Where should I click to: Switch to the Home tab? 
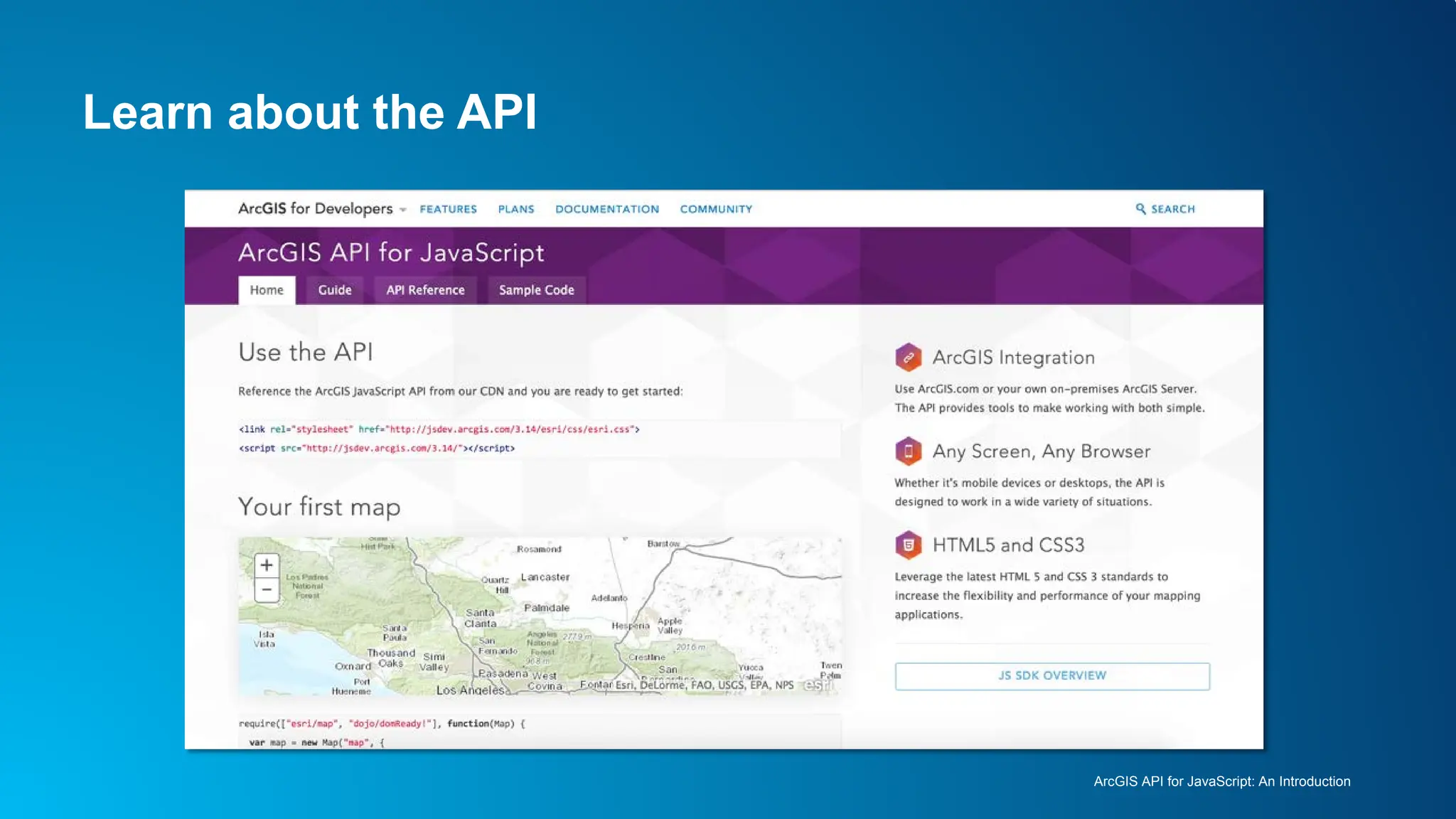coord(267,290)
